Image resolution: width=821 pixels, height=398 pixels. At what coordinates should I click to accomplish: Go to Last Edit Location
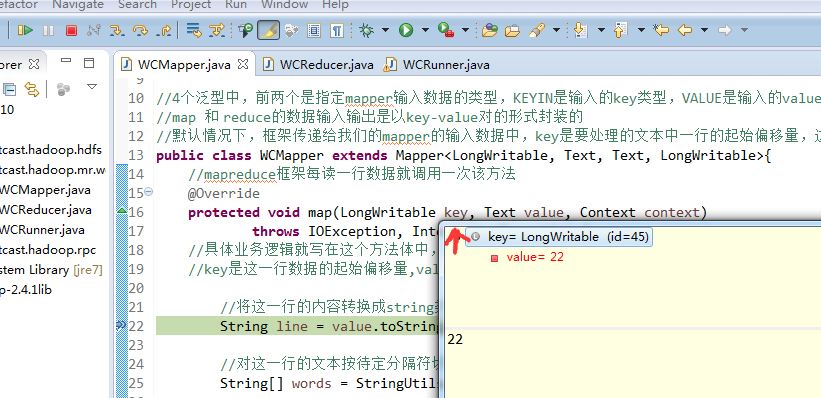(661, 30)
